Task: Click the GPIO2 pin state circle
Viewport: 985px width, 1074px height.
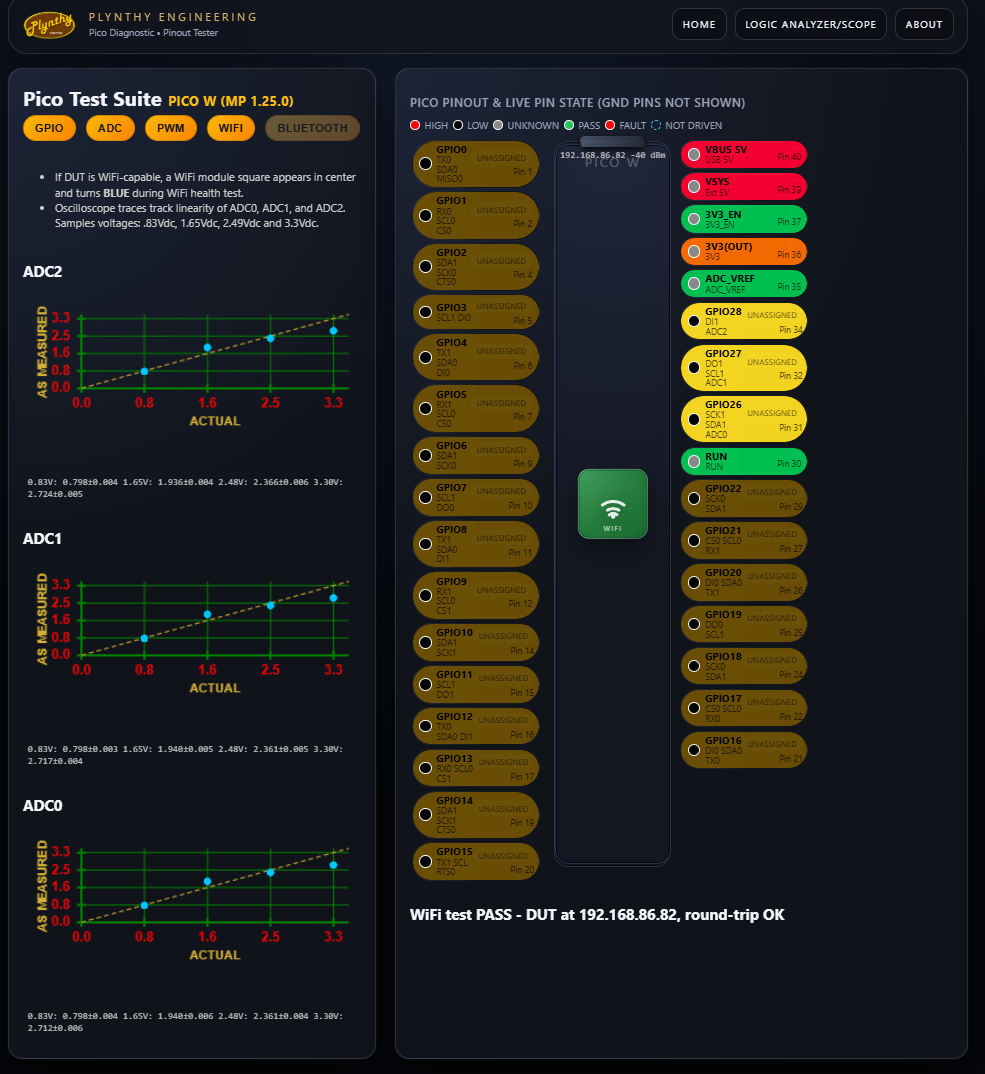Action: click(425, 266)
